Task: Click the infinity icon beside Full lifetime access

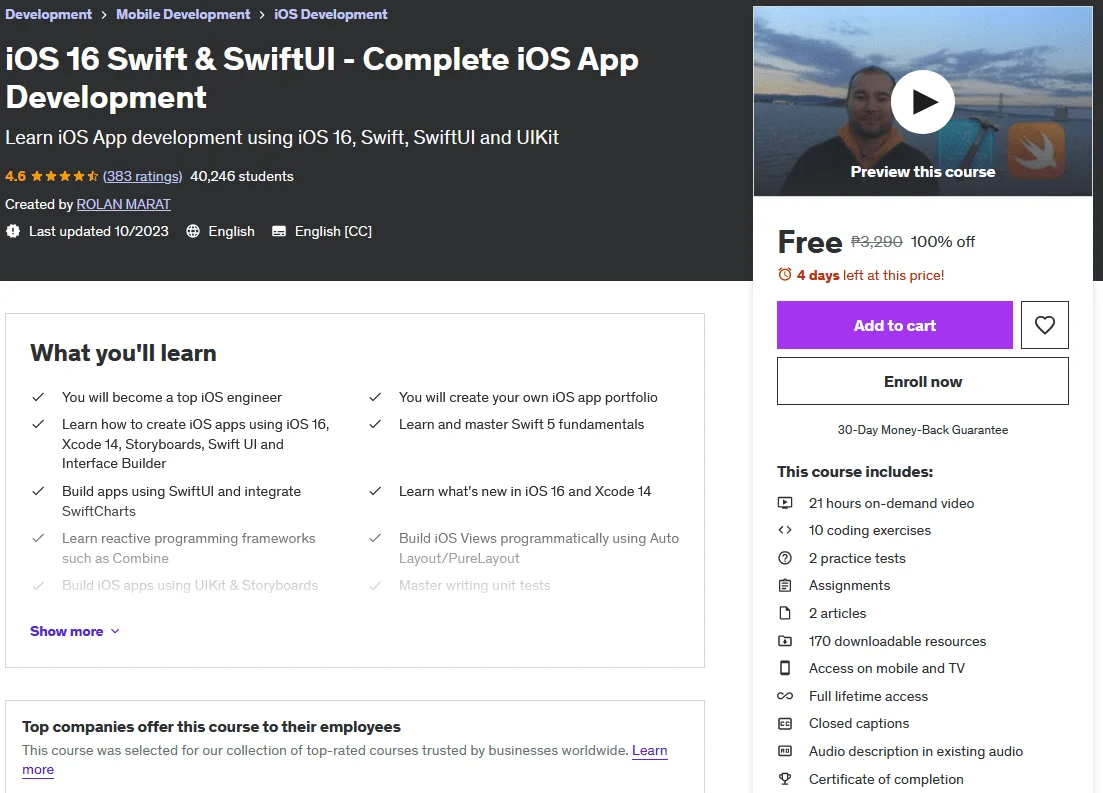Action: click(x=785, y=696)
